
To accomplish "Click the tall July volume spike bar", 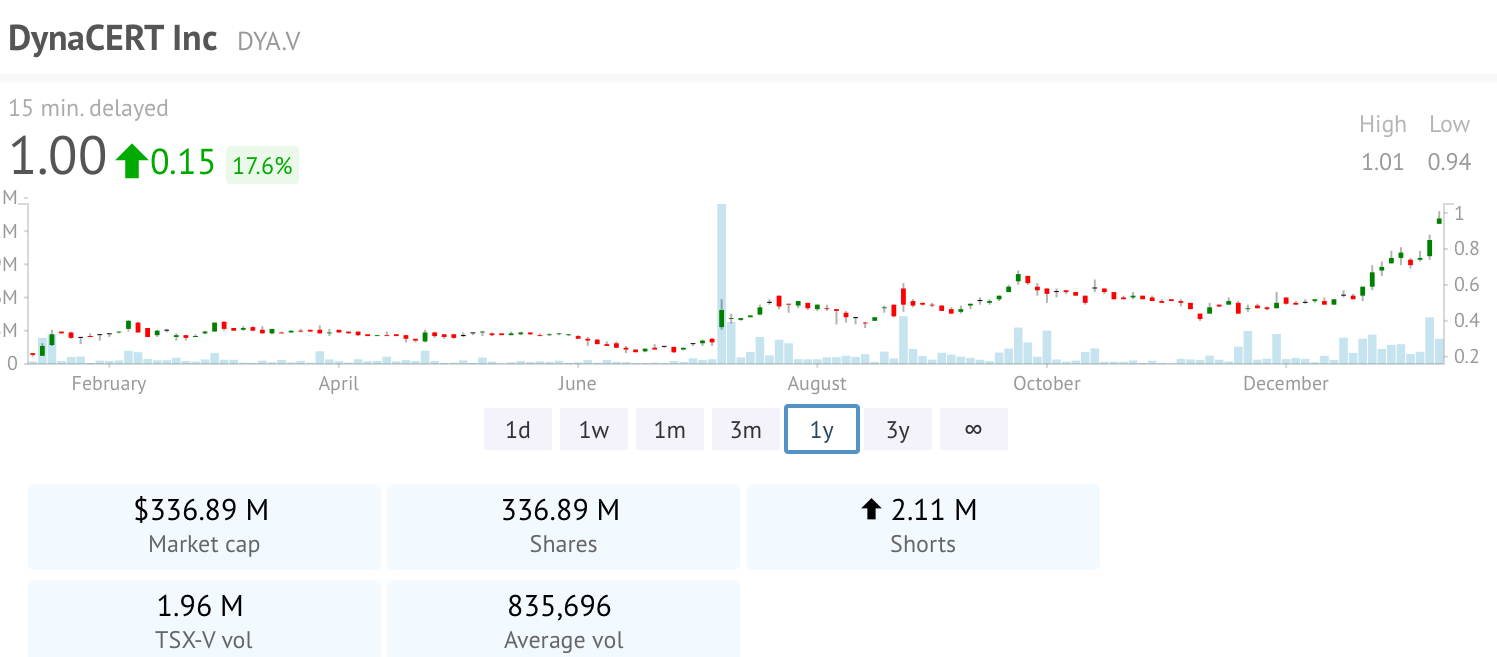I will pyautogui.click(x=721, y=284).
